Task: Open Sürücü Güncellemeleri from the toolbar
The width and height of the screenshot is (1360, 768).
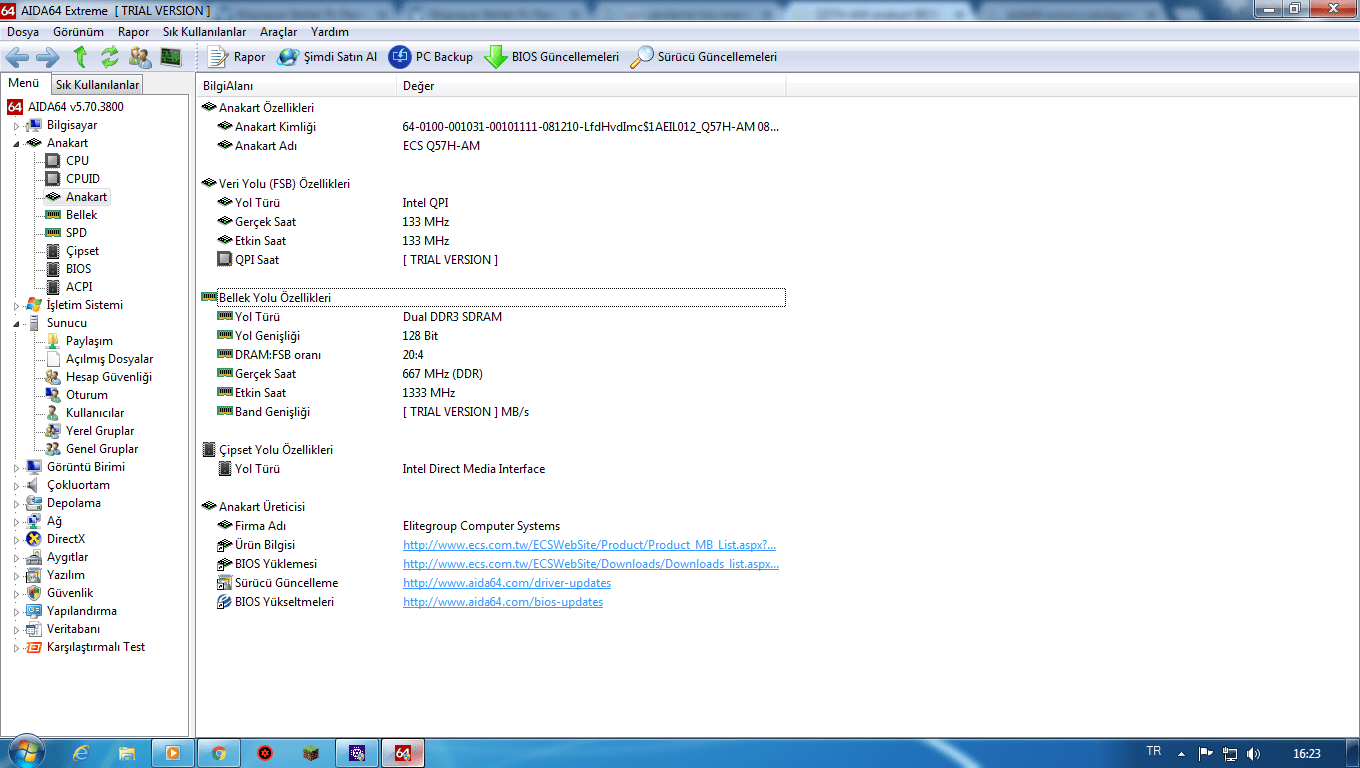Action: tap(703, 57)
